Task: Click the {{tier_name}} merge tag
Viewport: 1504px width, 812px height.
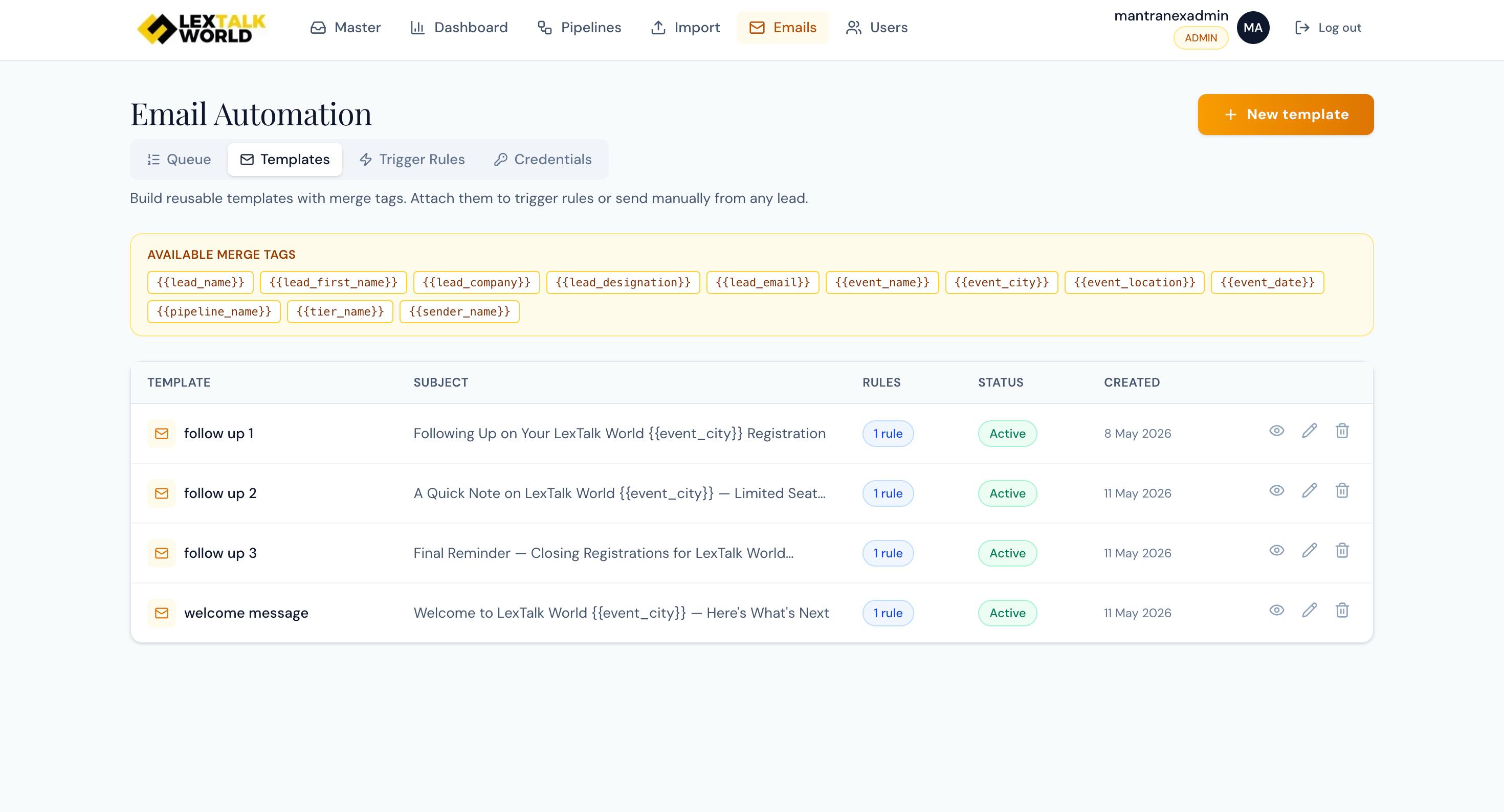Action: [340, 312]
